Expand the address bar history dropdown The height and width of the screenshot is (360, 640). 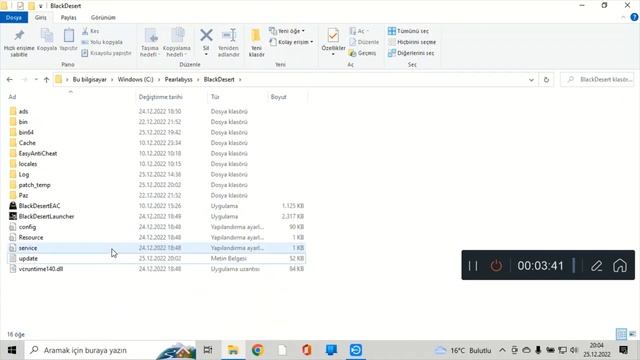pyautogui.click(x=531, y=80)
